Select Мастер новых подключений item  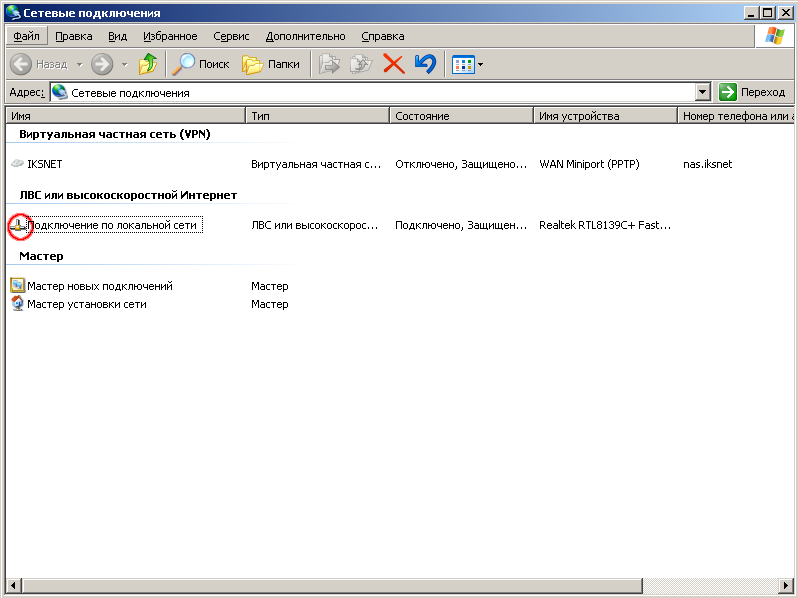100,286
